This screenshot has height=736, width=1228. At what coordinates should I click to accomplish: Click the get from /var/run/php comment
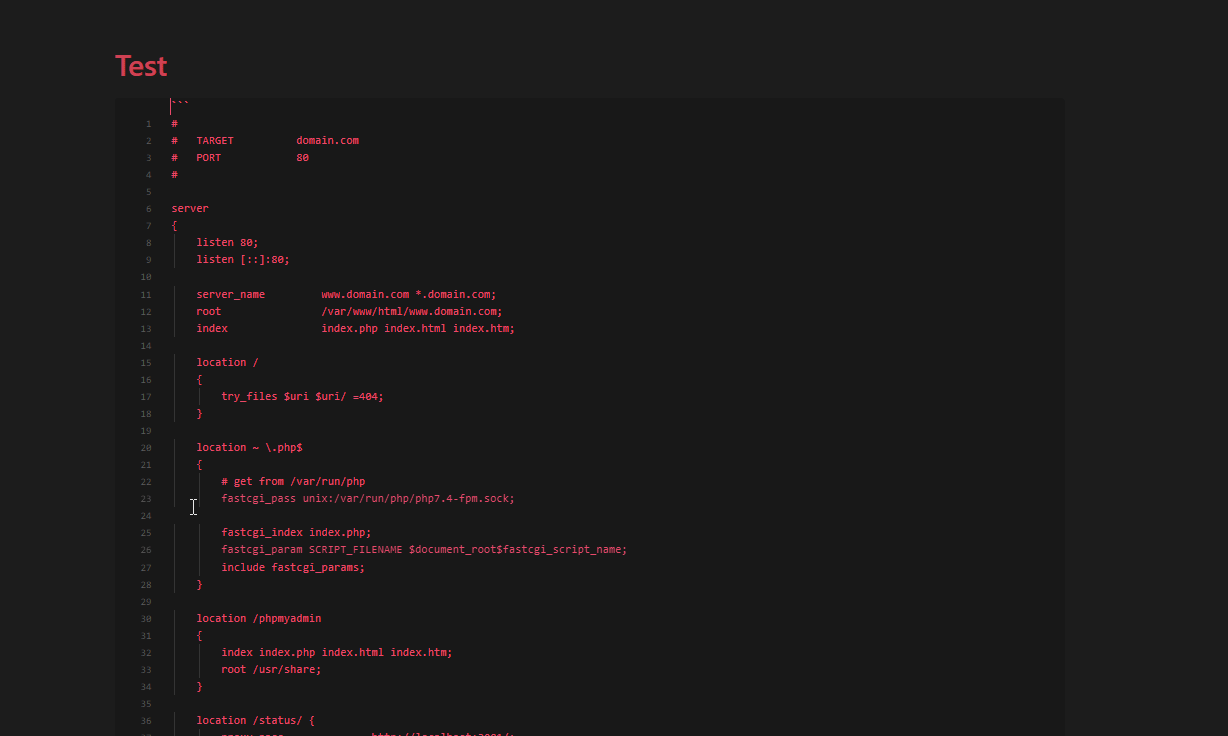293,481
